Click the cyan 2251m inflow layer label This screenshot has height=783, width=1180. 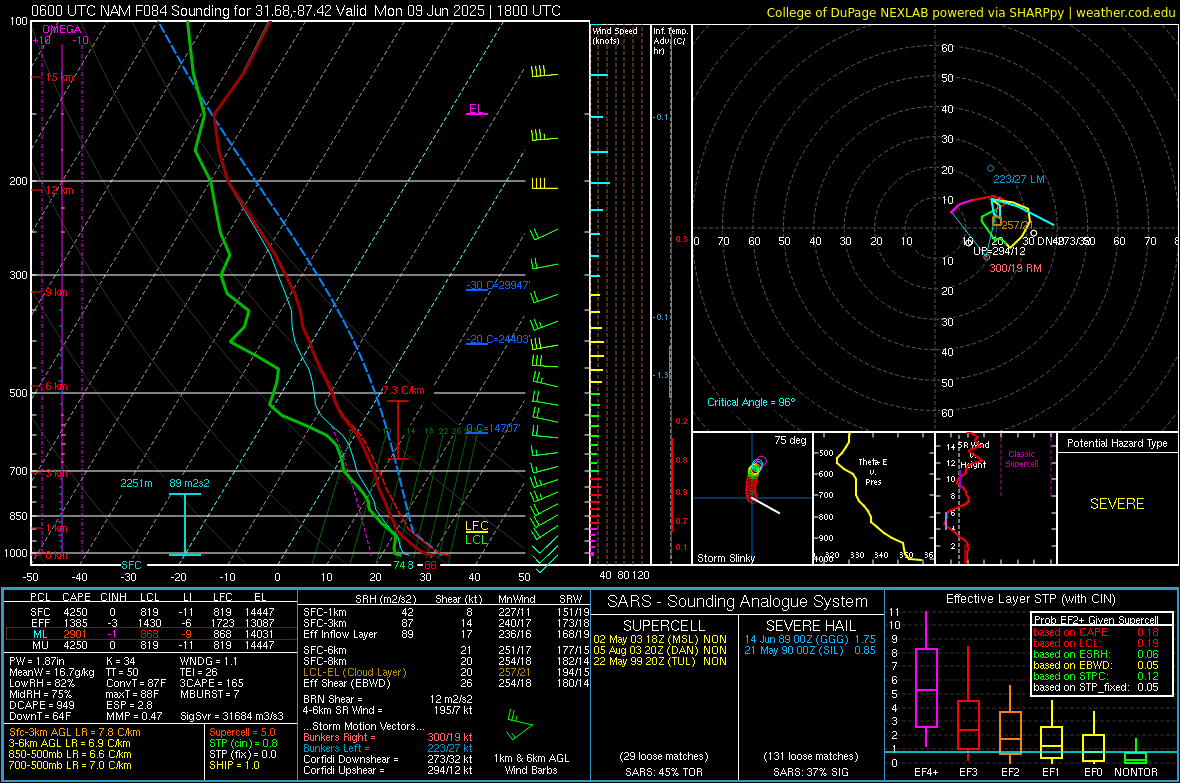[x=136, y=483]
